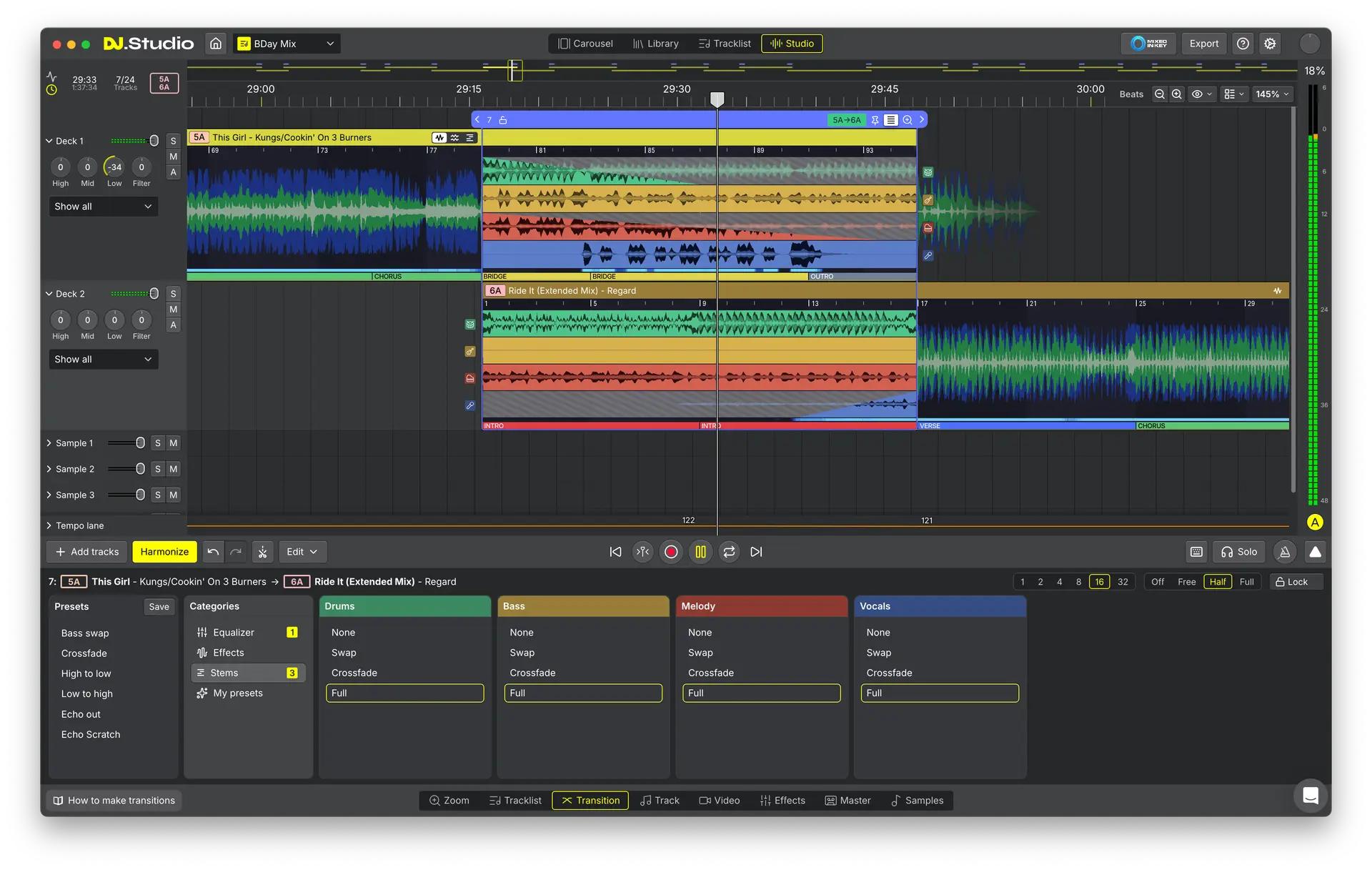Set transition length to 32 bars
Viewport: 1372px width, 870px height.
[1123, 582]
